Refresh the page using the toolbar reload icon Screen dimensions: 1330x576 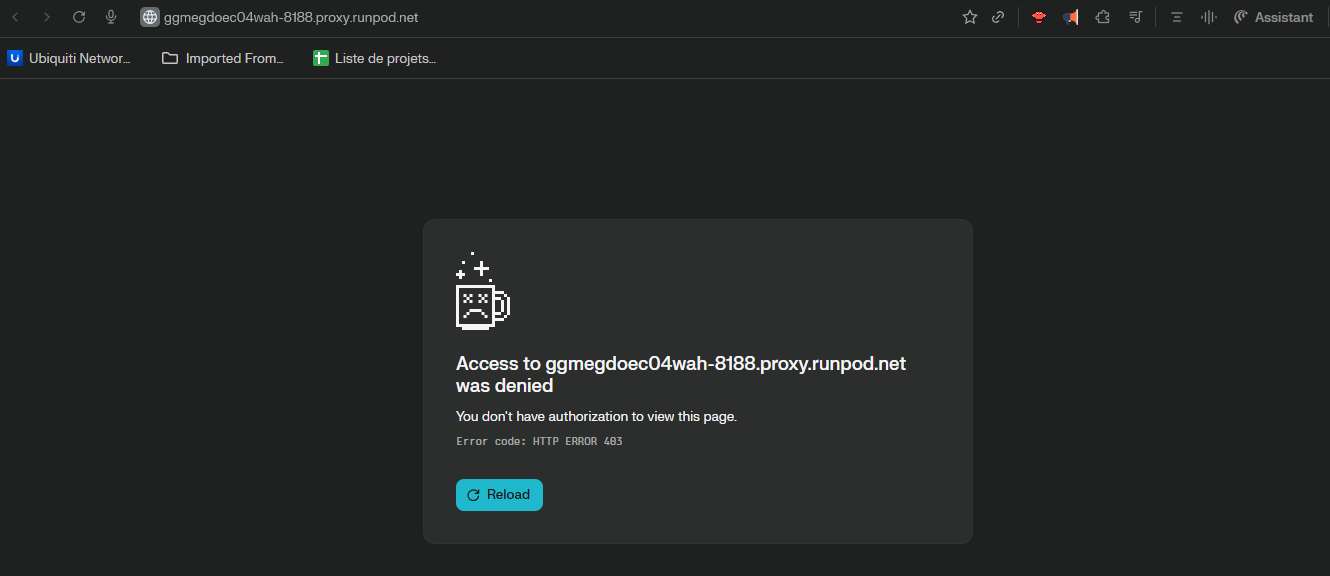coord(79,17)
